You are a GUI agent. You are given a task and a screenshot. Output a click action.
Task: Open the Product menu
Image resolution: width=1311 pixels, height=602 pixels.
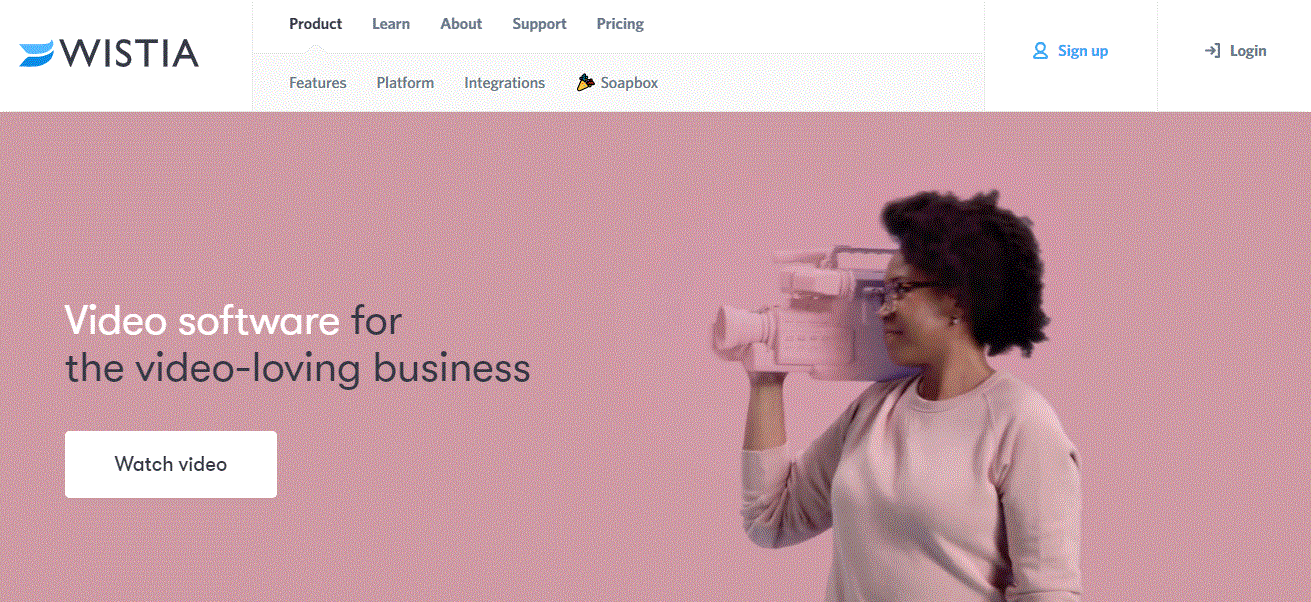tap(316, 24)
